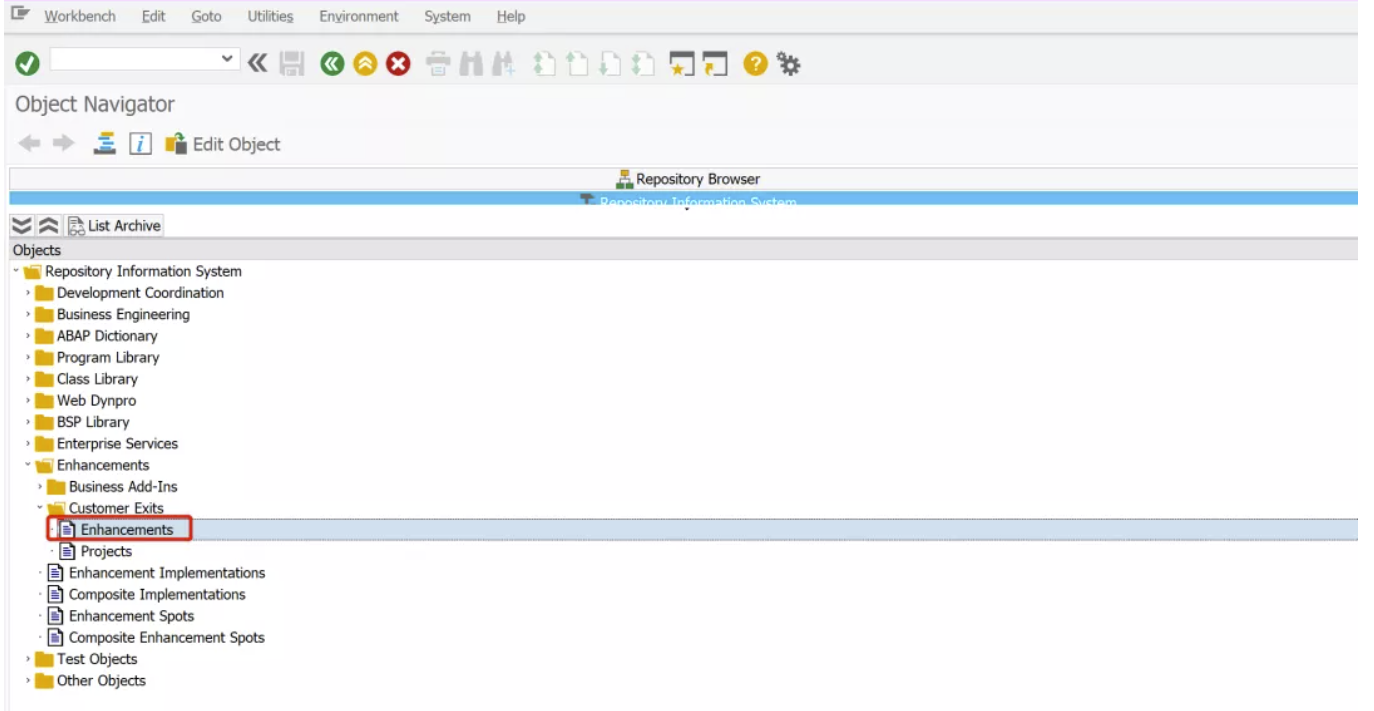This screenshot has height=711, width=1374.
Task: Open a new GUI window icon
Action: tap(682, 64)
